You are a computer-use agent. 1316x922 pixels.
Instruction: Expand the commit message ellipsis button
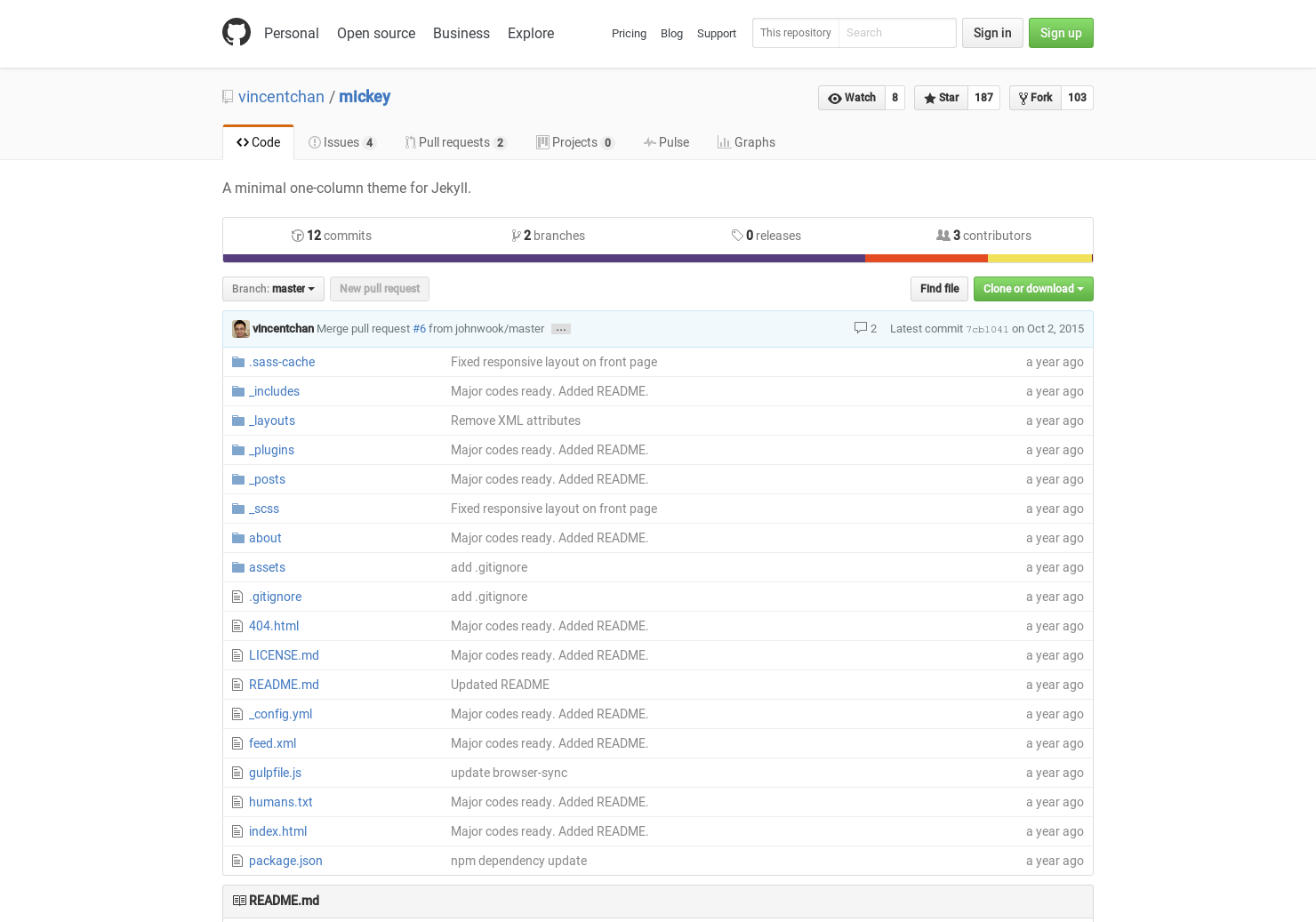point(561,329)
